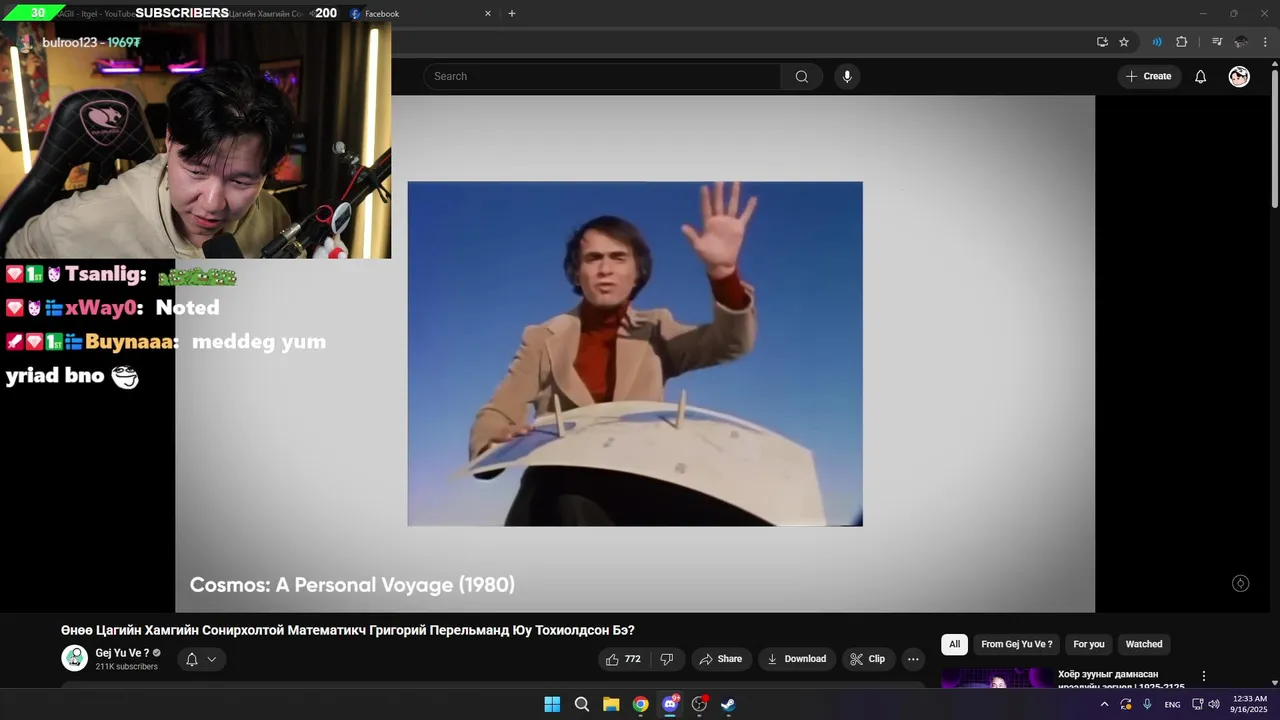Focus the YouTube search box
This screenshot has width=1280, height=720.
click(x=602, y=77)
